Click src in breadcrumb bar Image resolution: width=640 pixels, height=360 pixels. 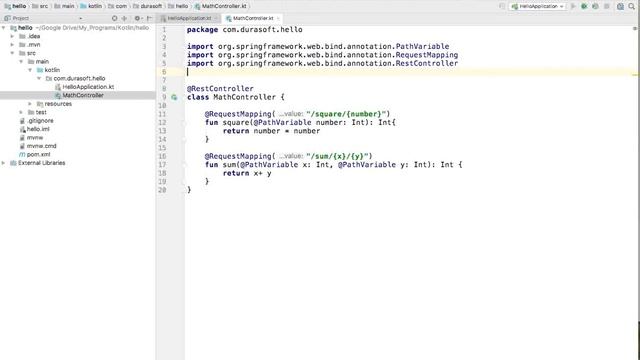(x=40, y=6)
